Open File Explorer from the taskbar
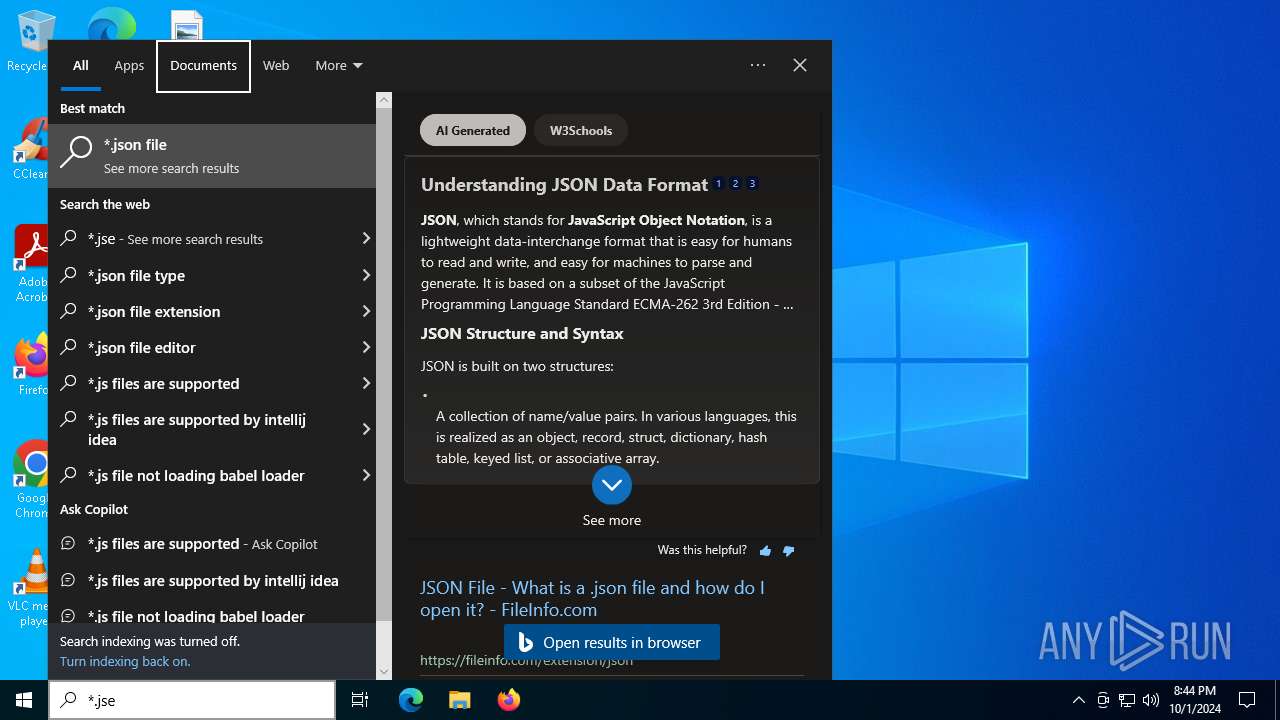Screen dimensions: 1280x720 (459, 700)
